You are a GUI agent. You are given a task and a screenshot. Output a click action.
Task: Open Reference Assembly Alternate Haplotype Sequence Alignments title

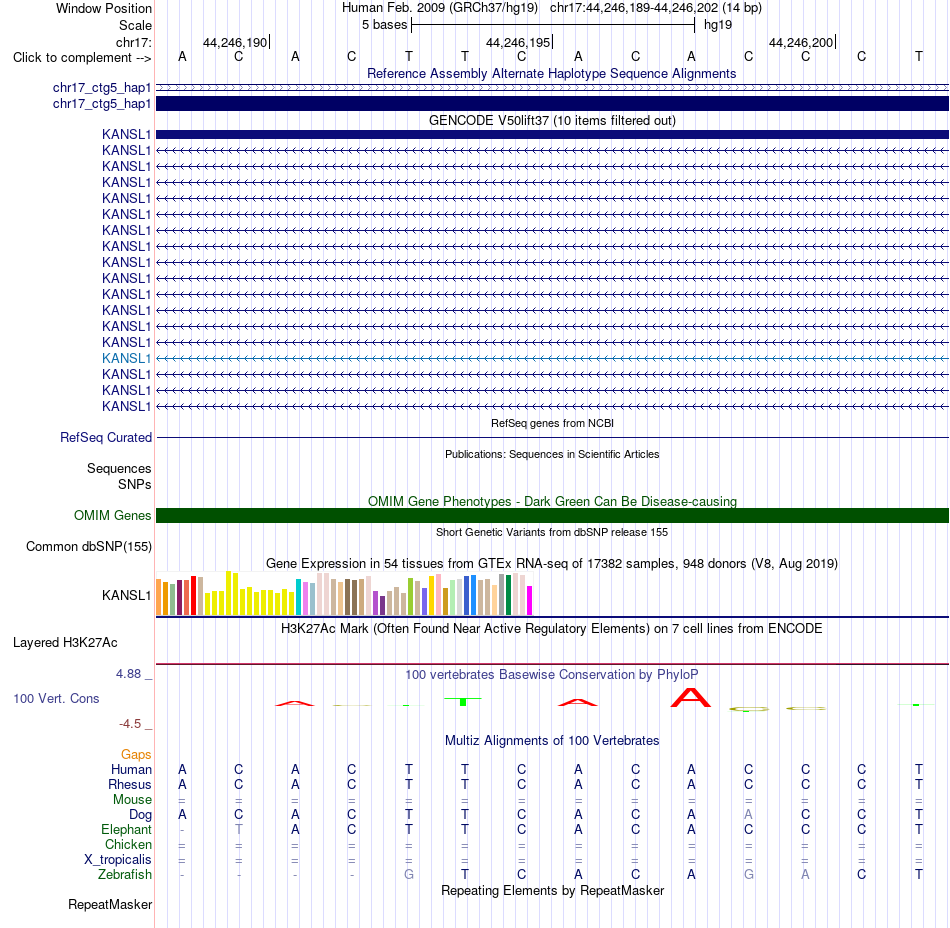point(552,73)
